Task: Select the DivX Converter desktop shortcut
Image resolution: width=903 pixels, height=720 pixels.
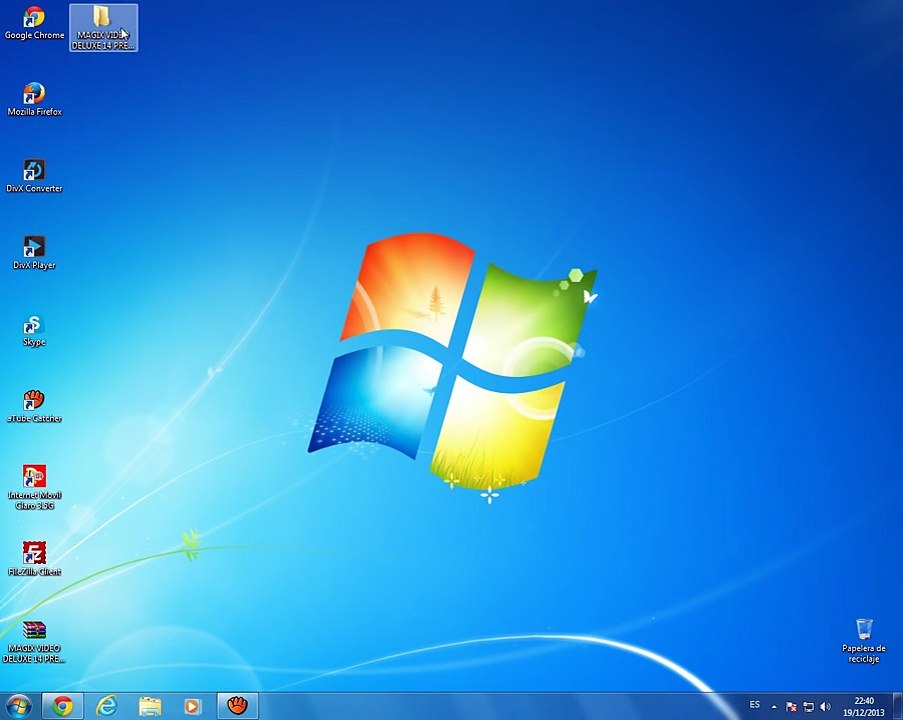Action: click(x=34, y=176)
